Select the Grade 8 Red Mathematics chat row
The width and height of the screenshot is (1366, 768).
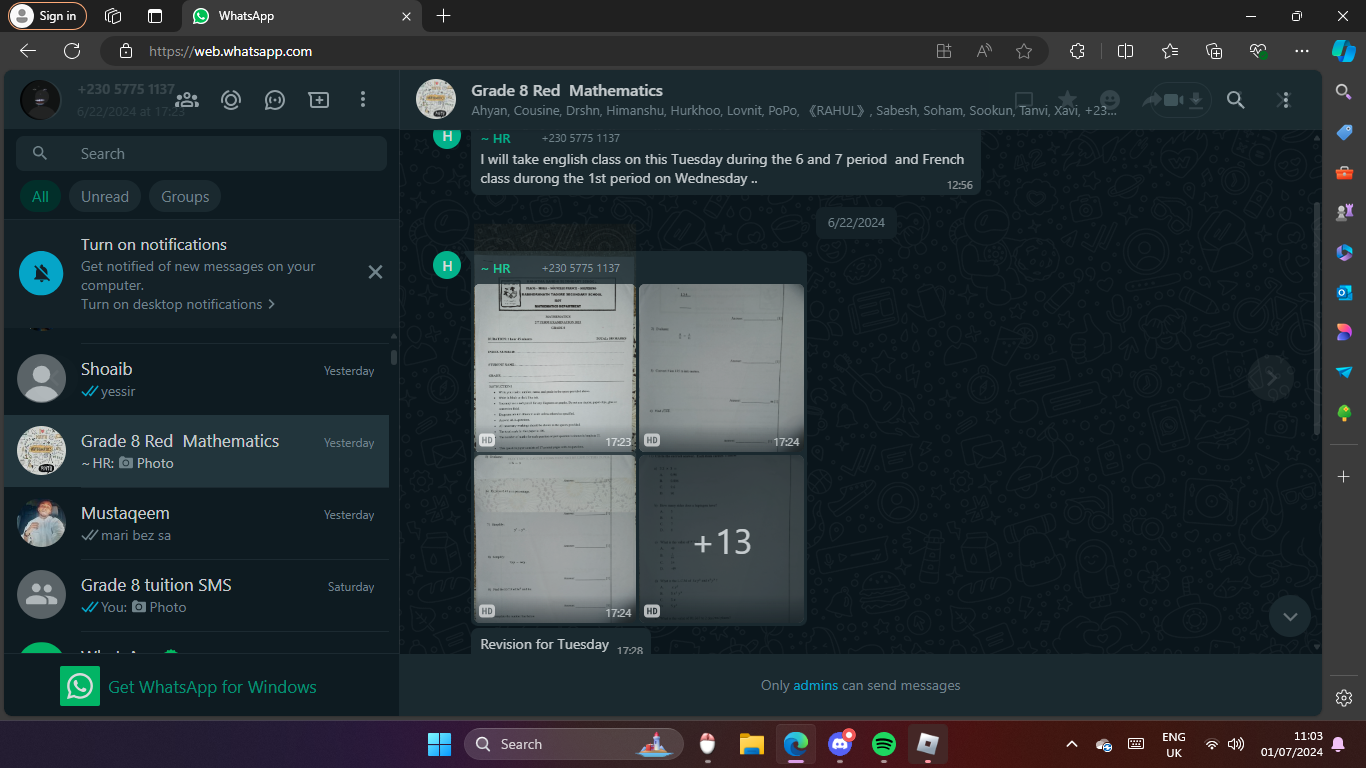(197, 452)
